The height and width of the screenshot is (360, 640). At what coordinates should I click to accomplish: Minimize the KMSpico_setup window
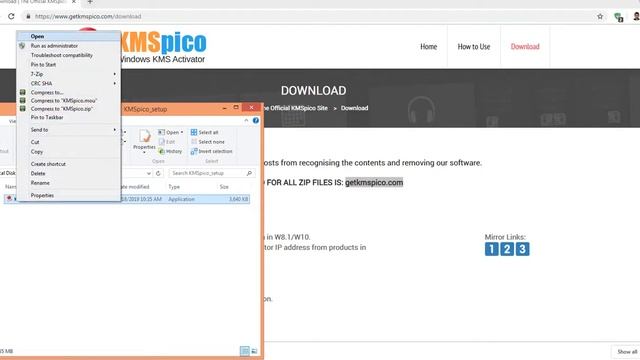pos(224,108)
